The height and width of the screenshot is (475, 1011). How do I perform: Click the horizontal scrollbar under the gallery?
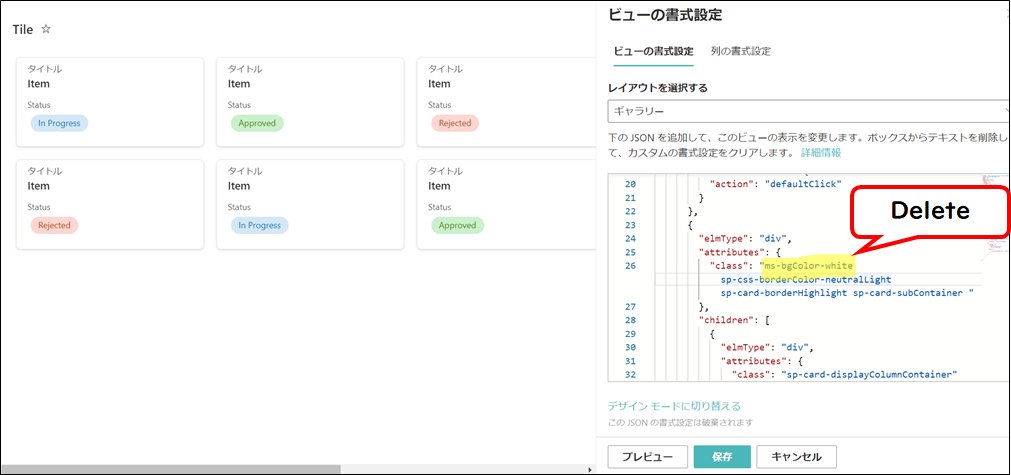click(x=170, y=469)
